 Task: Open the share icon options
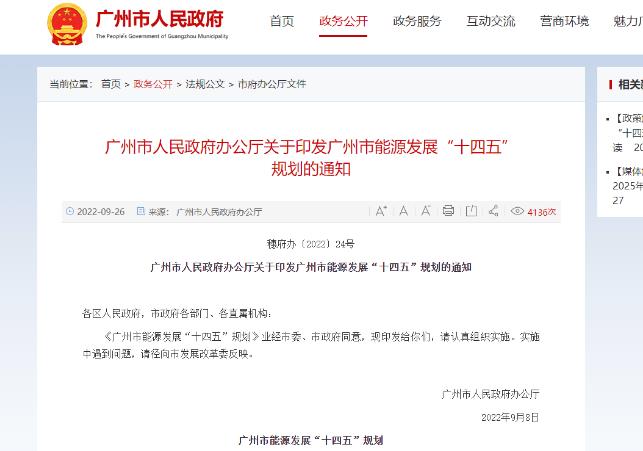(494, 211)
